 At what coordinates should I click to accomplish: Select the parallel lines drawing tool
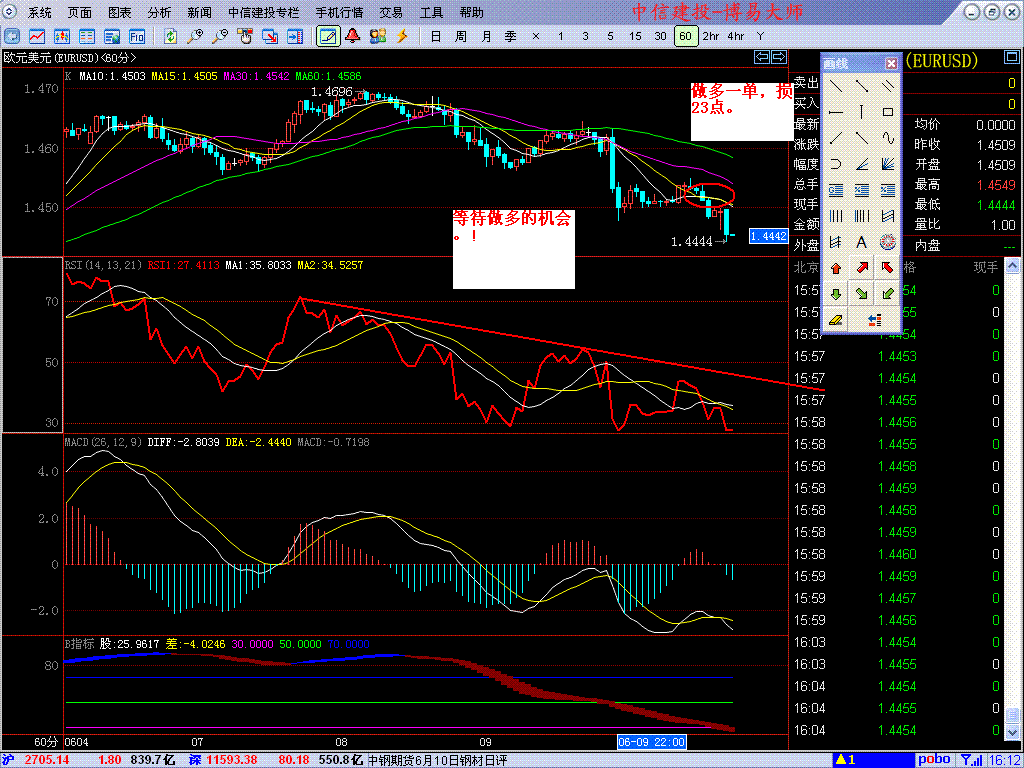pos(888,85)
